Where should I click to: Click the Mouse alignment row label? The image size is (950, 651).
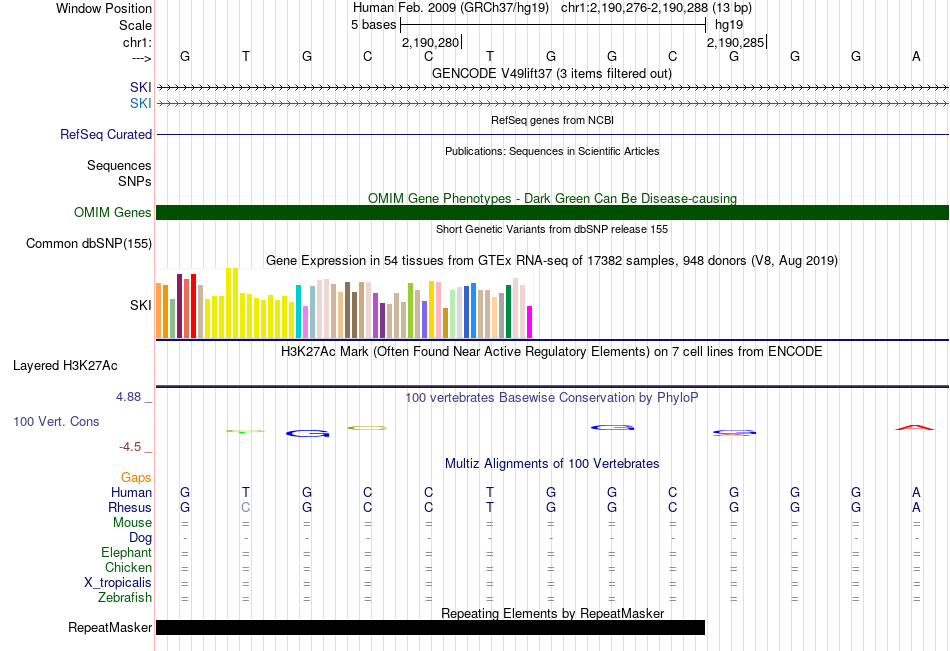click(132, 522)
